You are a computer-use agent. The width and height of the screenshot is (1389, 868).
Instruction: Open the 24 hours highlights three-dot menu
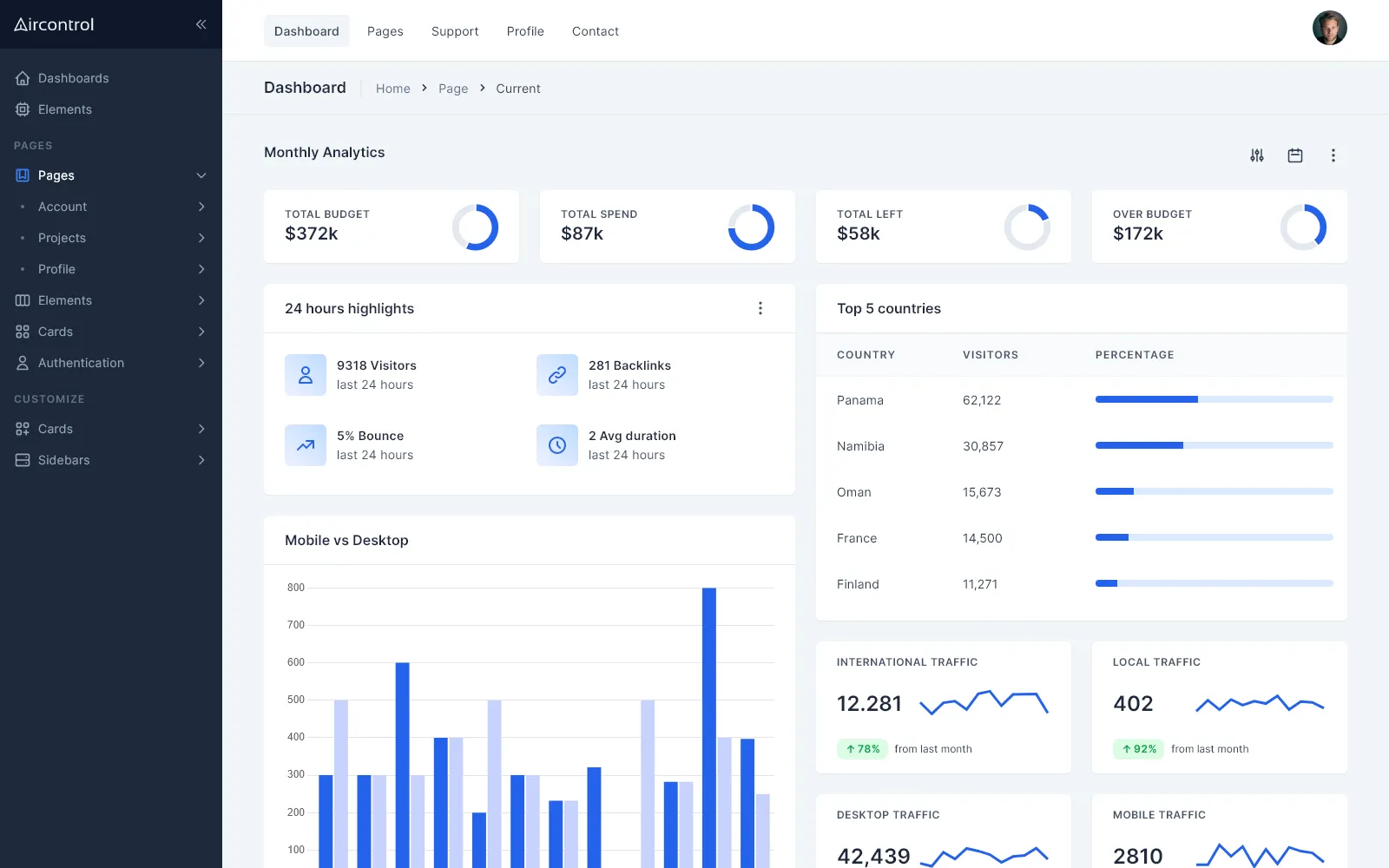click(x=760, y=308)
